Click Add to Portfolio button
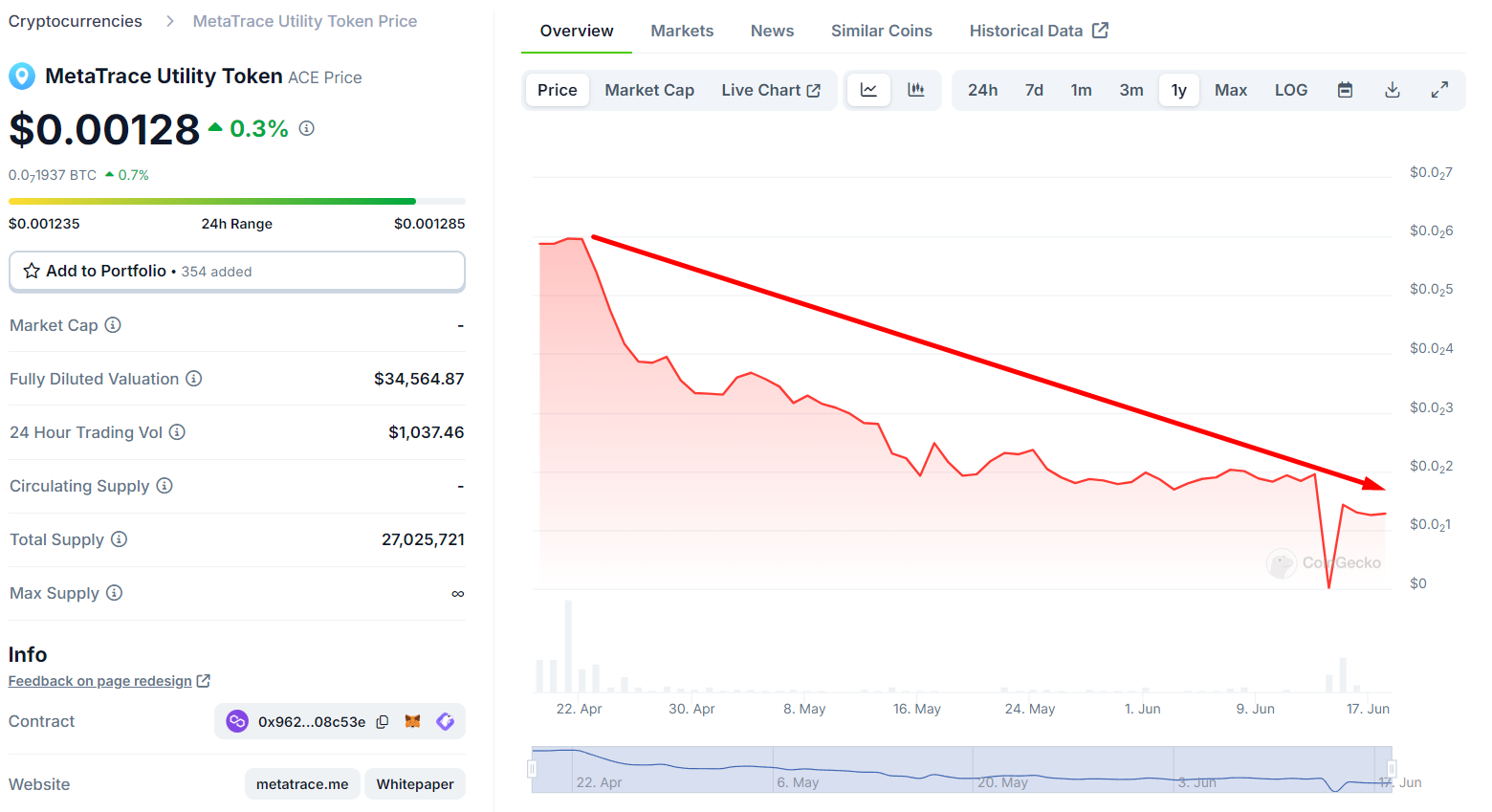The width and height of the screenshot is (1492, 812). point(237,272)
